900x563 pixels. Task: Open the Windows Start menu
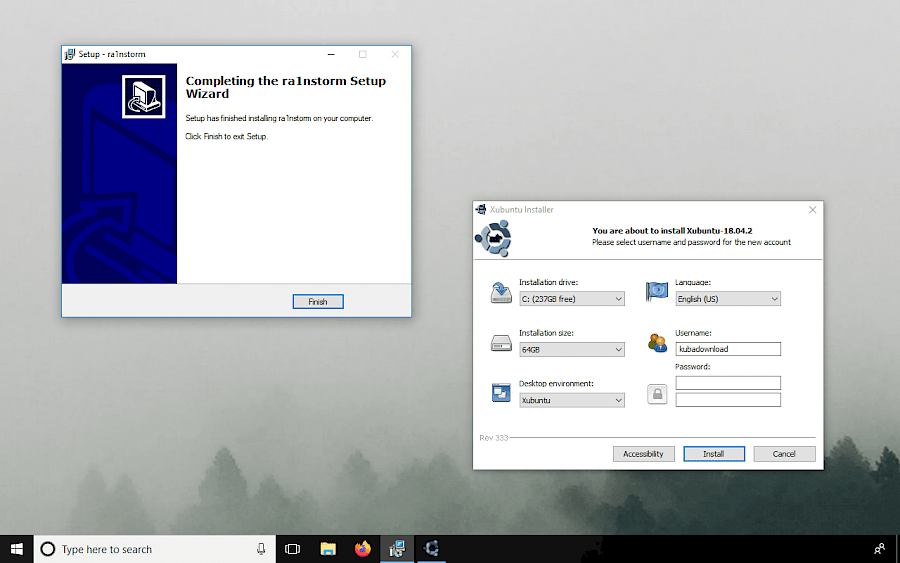(x=17, y=549)
